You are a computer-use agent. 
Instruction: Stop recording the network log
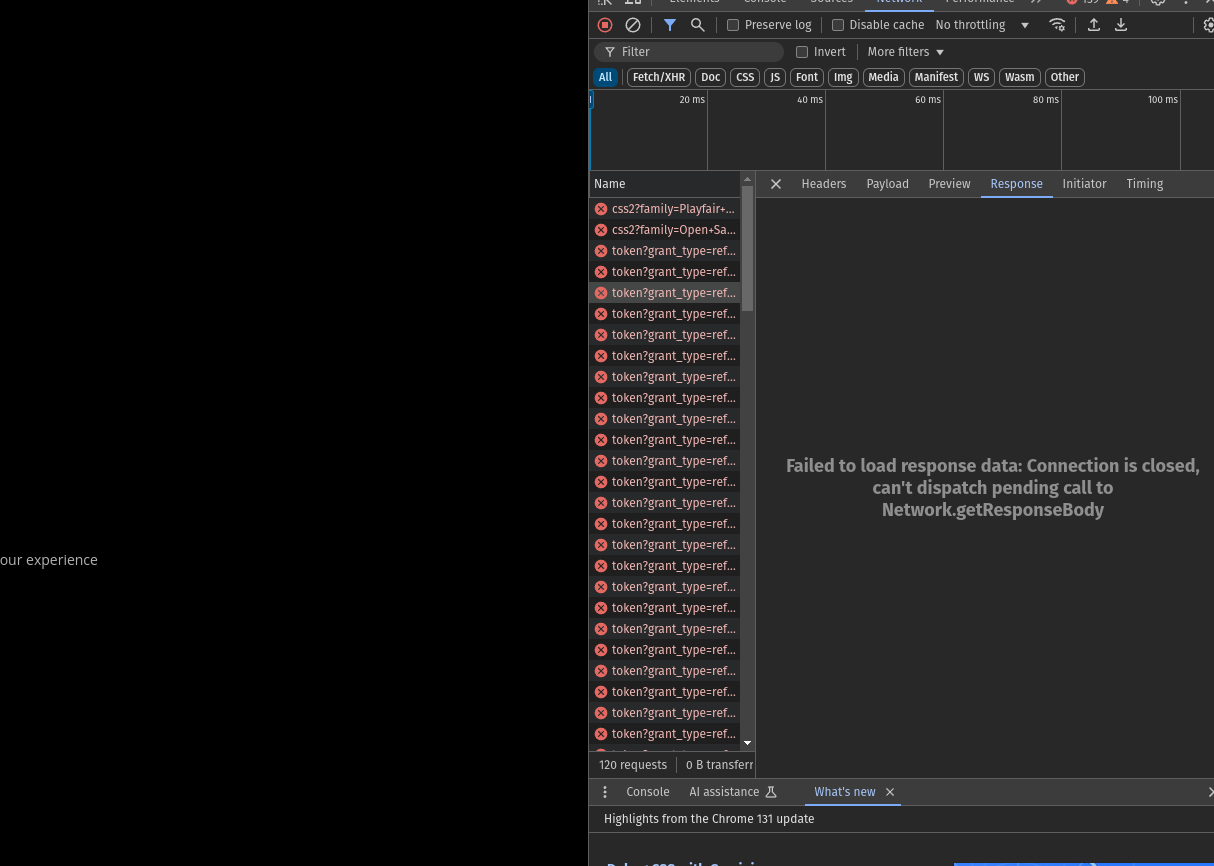(x=605, y=25)
